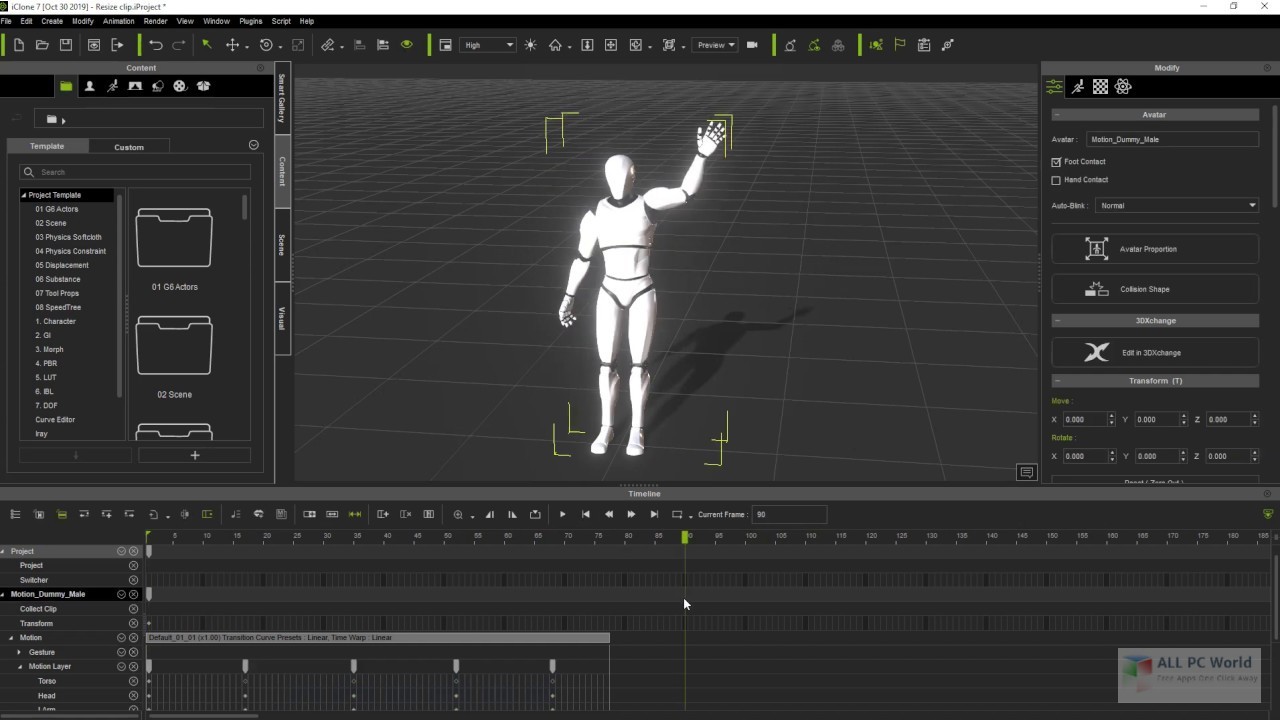
Task: Collapse the Avatar section
Action: pos(1057,115)
